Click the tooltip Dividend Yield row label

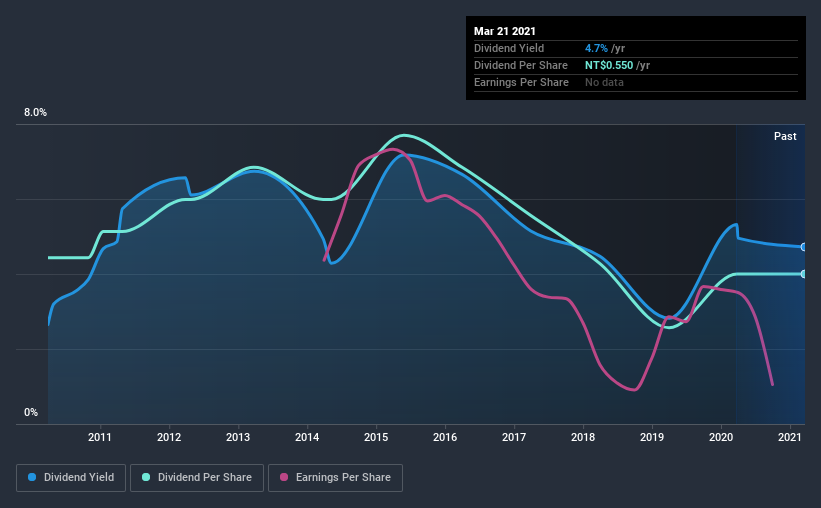tap(509, 48)
